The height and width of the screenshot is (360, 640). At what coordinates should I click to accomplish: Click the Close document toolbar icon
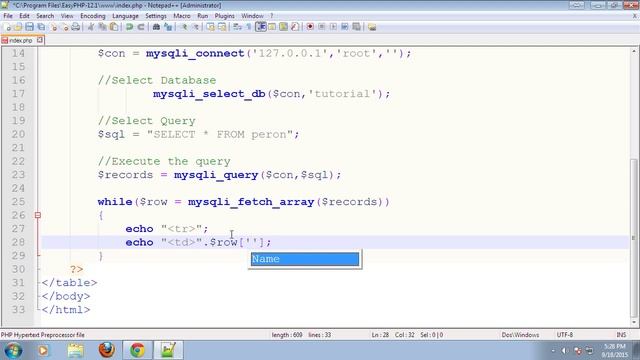click(53, 27)
